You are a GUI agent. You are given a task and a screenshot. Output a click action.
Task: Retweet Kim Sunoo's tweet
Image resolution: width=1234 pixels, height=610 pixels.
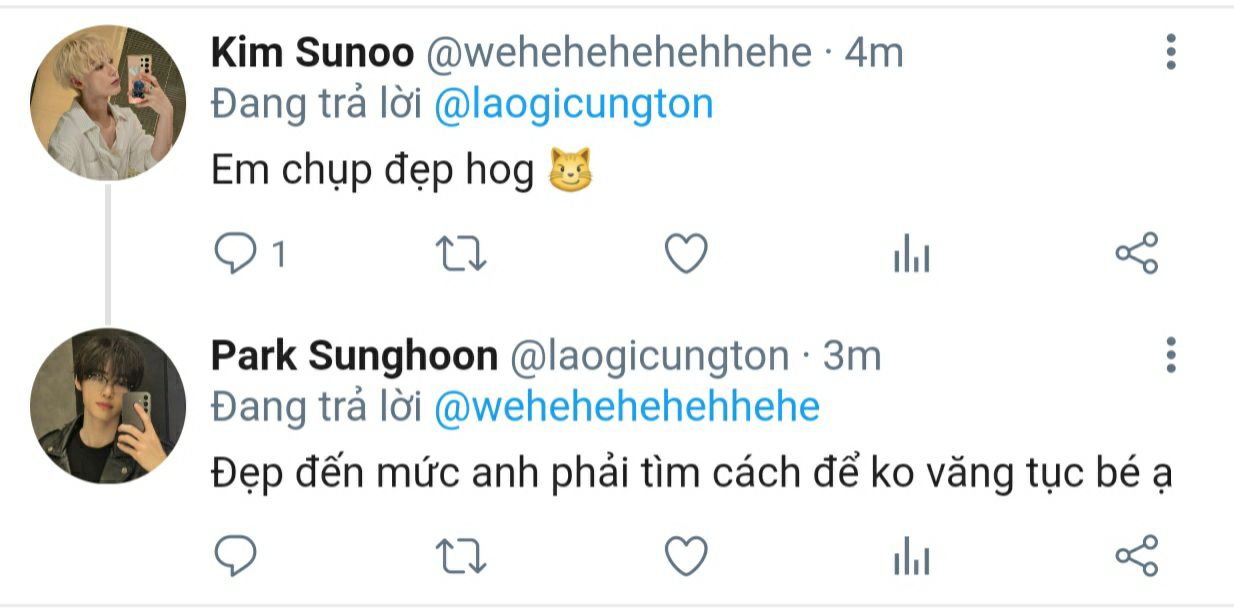click(463, 255)
